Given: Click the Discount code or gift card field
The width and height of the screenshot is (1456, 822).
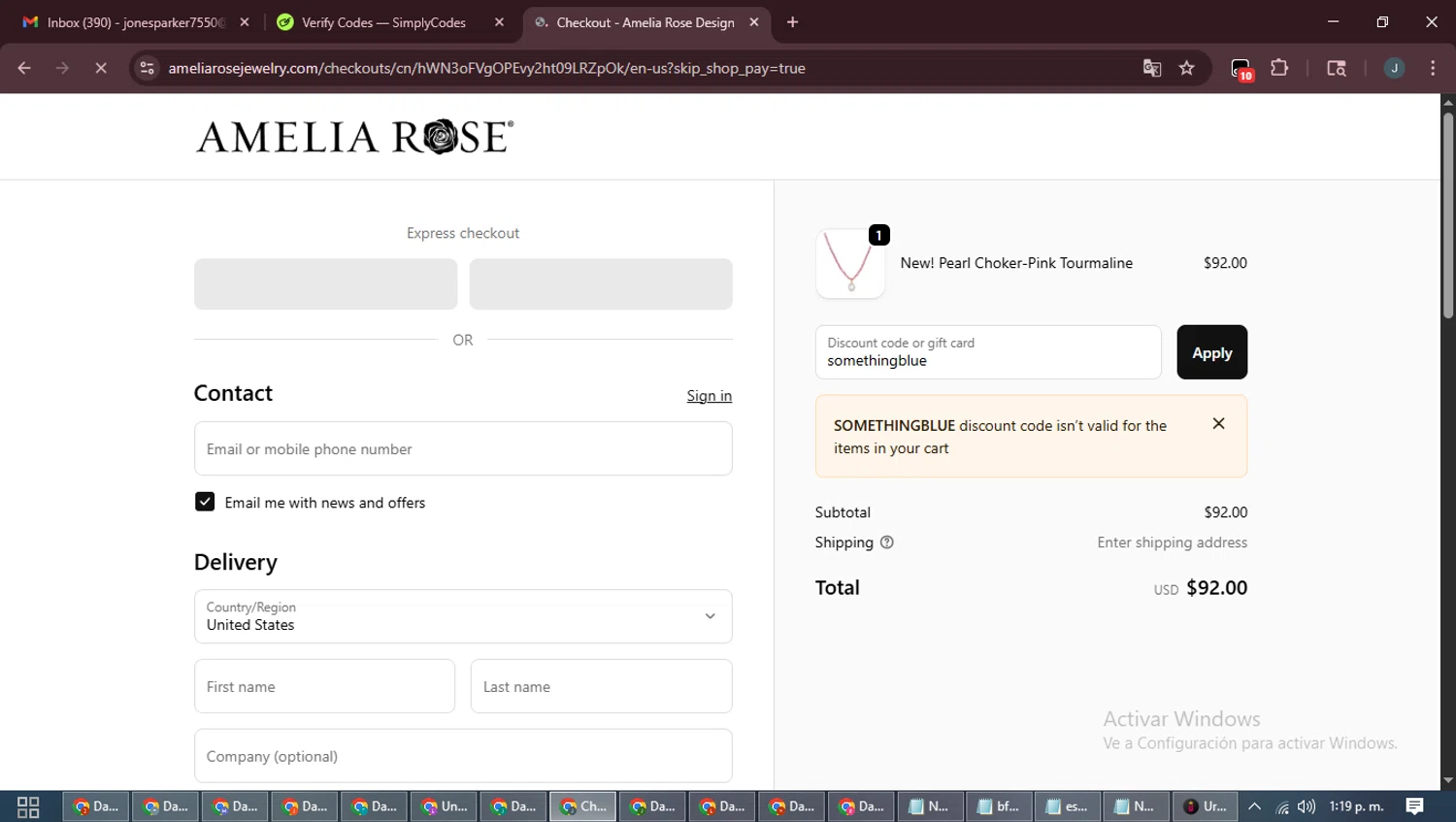Looking at the screenshot, I should pos(988,352).
